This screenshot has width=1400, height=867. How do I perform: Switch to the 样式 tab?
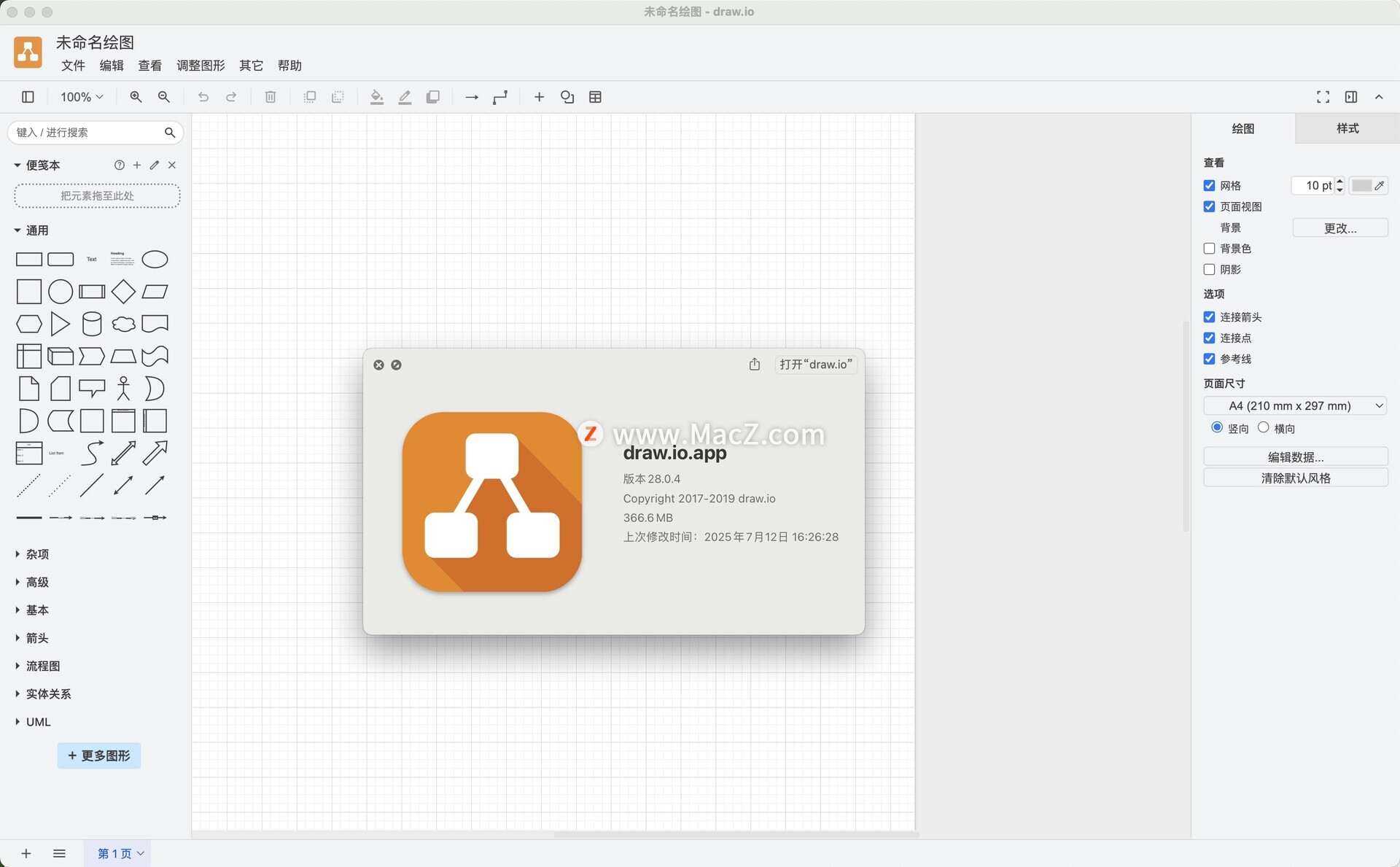(1347, 128)
